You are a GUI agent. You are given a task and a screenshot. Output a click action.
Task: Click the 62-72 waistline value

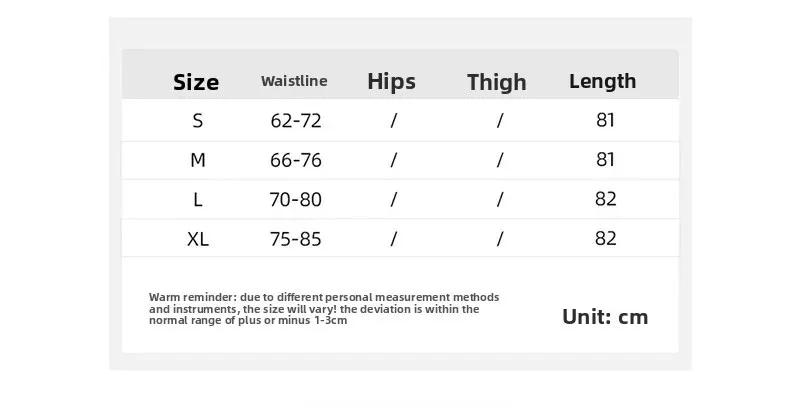(x=296, y=121)
